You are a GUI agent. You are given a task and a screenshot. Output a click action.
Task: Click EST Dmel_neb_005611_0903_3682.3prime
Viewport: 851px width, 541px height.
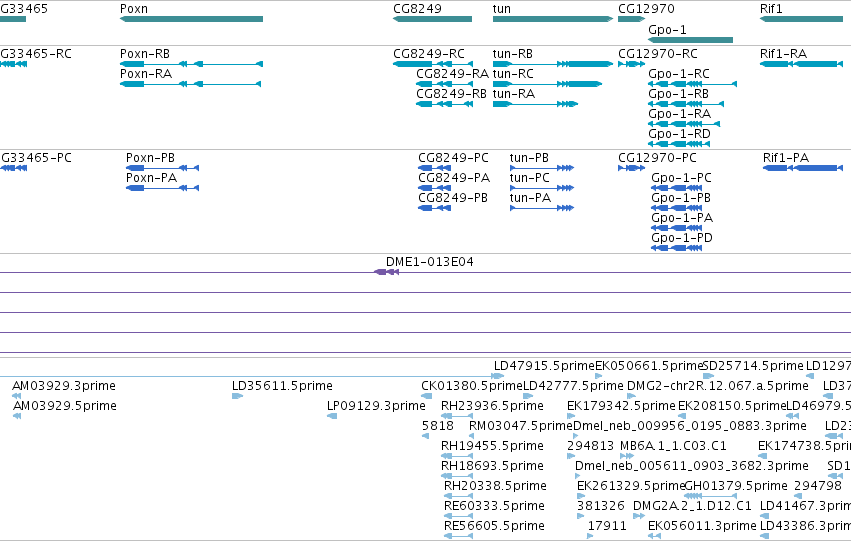tap(577, 476)
